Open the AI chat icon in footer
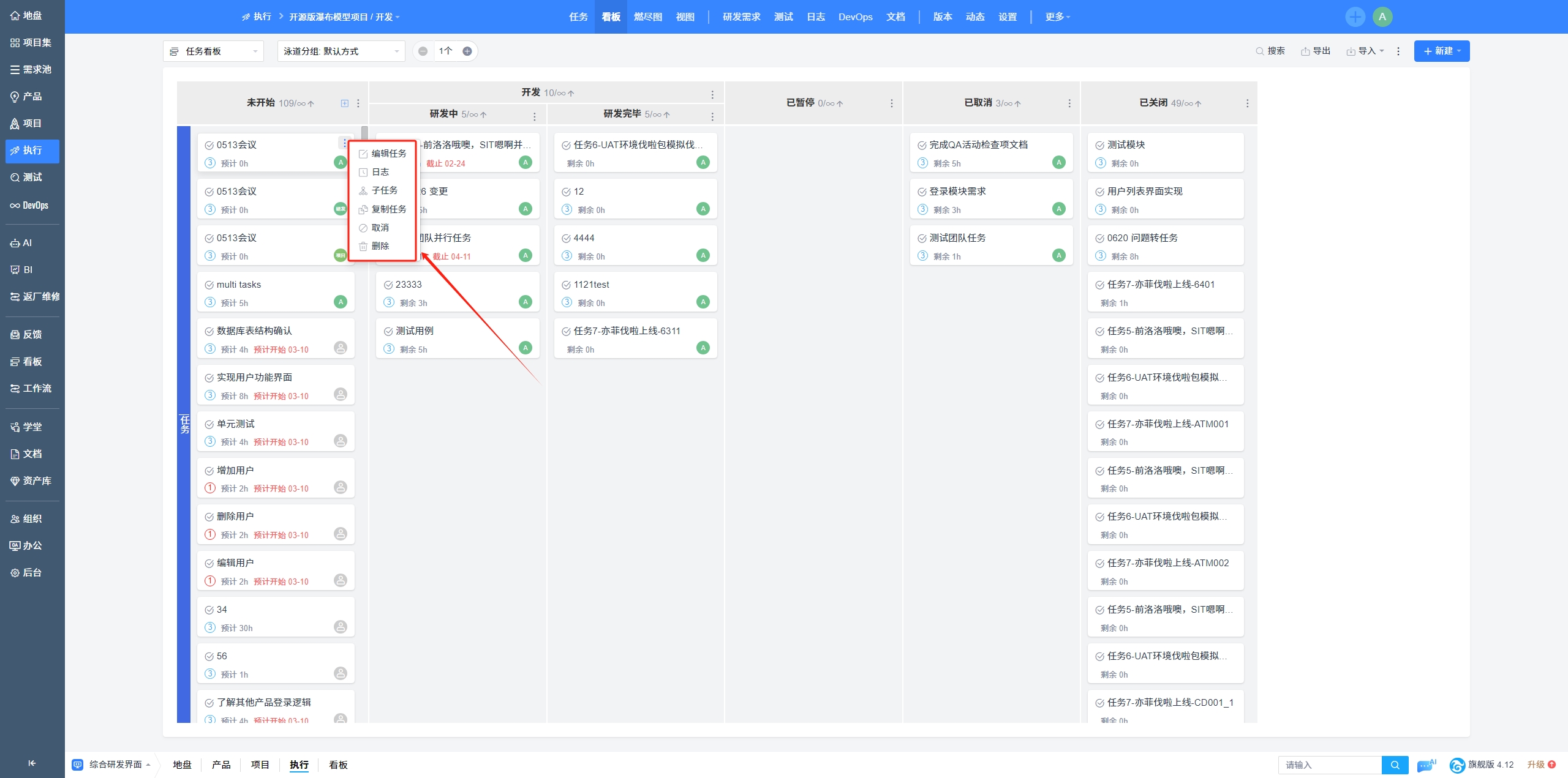 coord(1427,765)
